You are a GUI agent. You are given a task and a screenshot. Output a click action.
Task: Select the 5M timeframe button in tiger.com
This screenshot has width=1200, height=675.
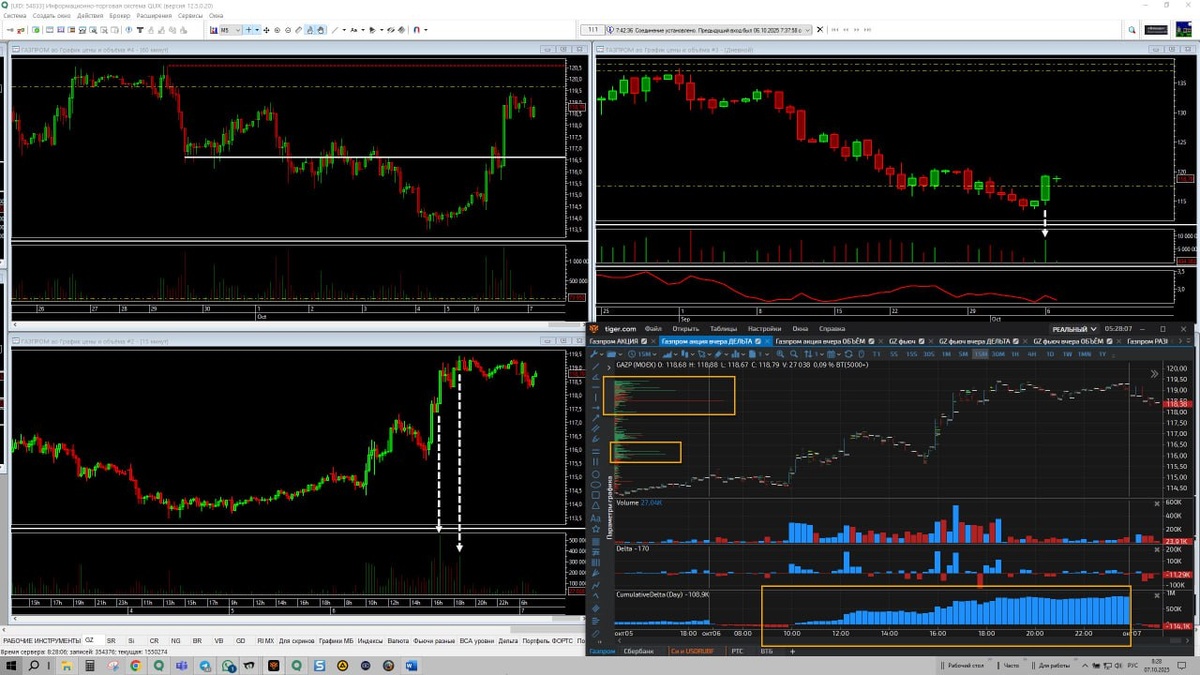click(x=963, y=352)
